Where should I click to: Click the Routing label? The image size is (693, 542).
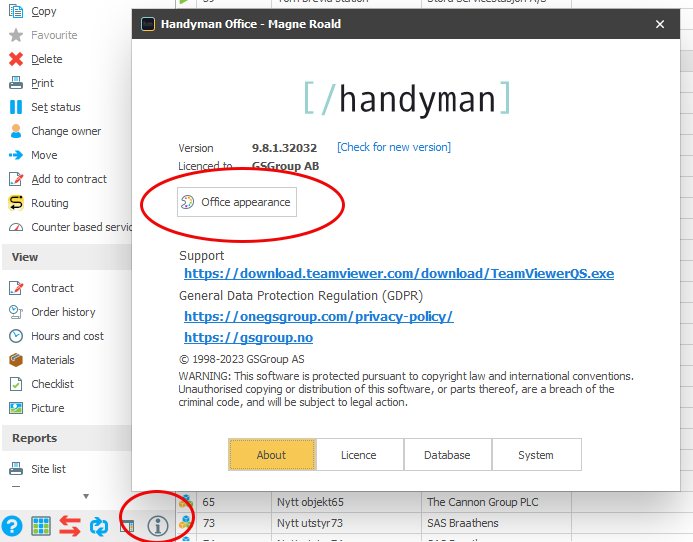pyautogui.click(x=50, y=203)
